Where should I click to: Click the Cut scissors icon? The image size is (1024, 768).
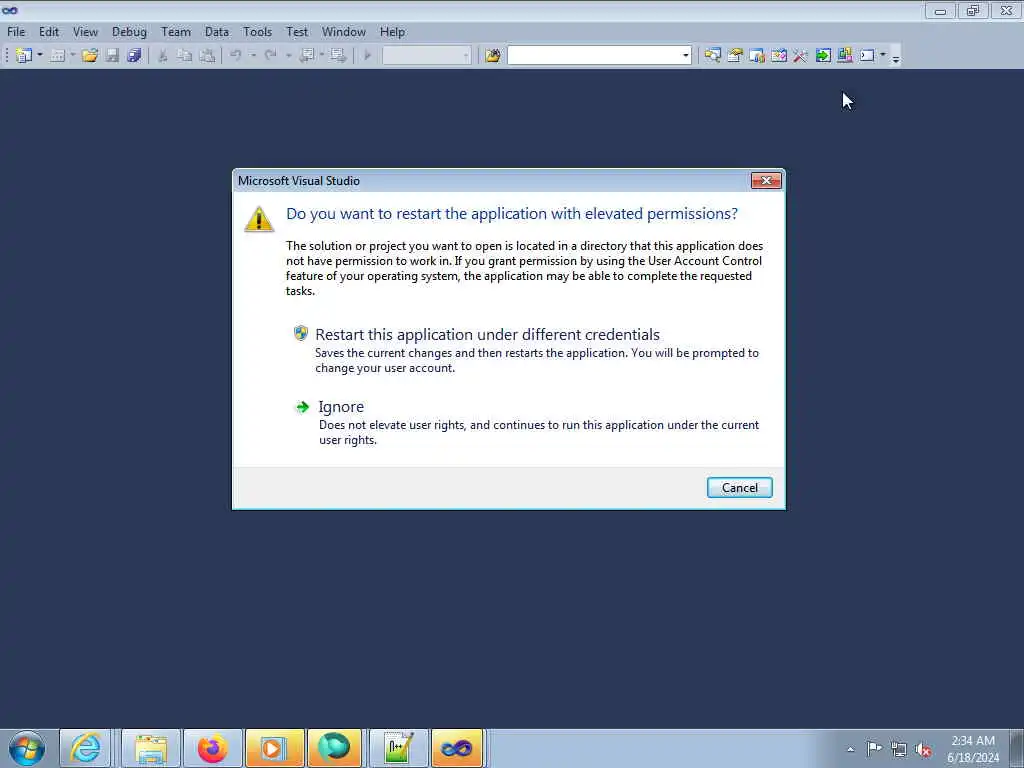163,56
